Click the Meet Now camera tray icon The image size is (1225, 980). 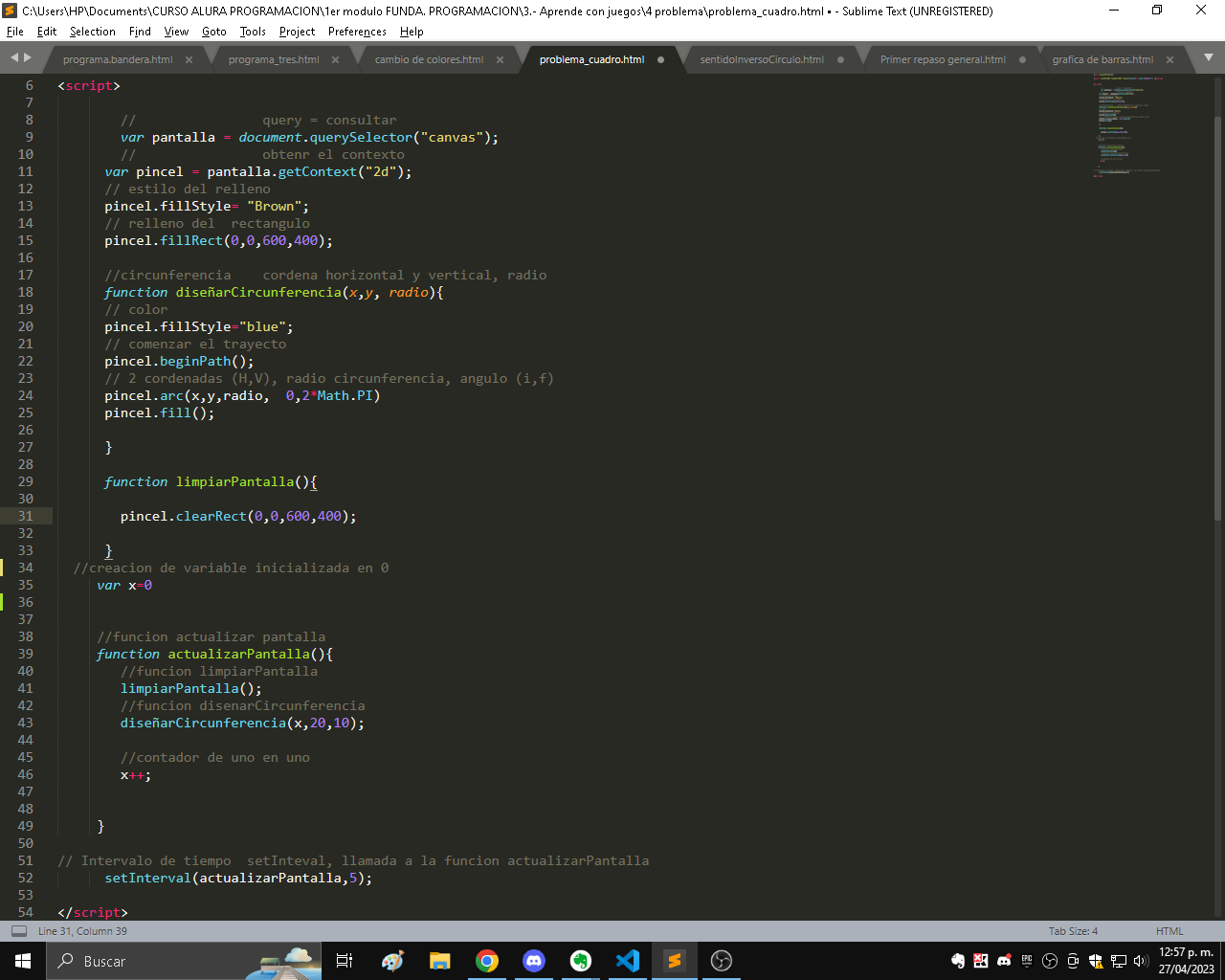(x=1073, y=961)
